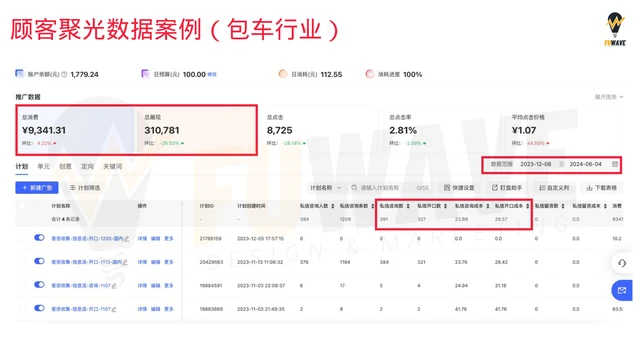Image resolution: width=640 pixels, height=360 pixels.
Task: Click plan ID 21788159 cell
Action: point(211,239)
